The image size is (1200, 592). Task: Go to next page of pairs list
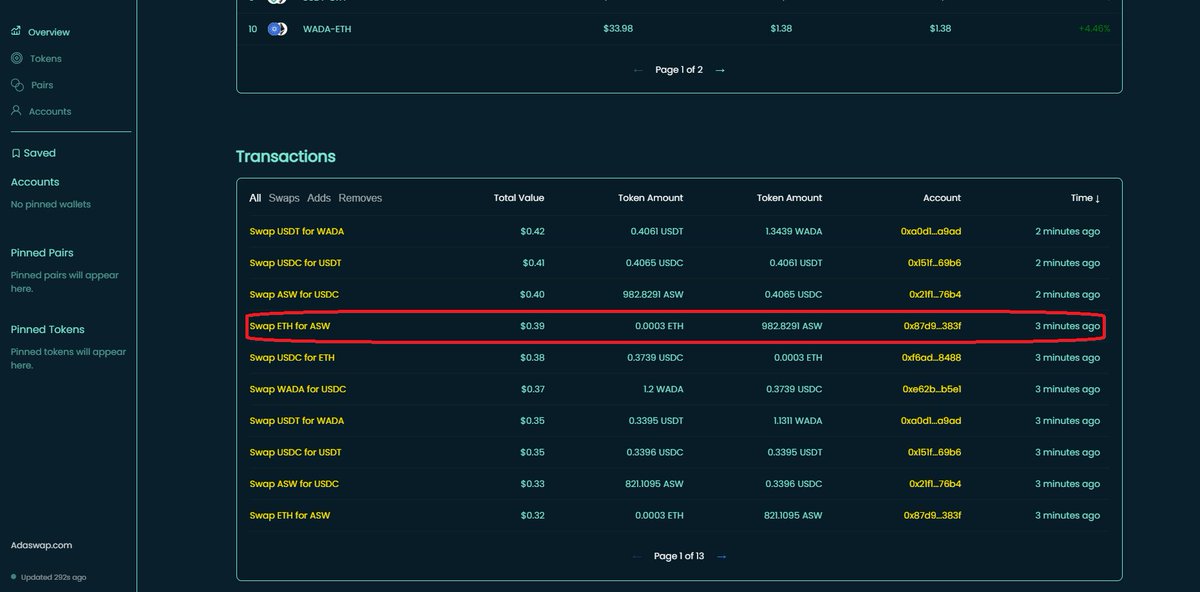point(720,70)
